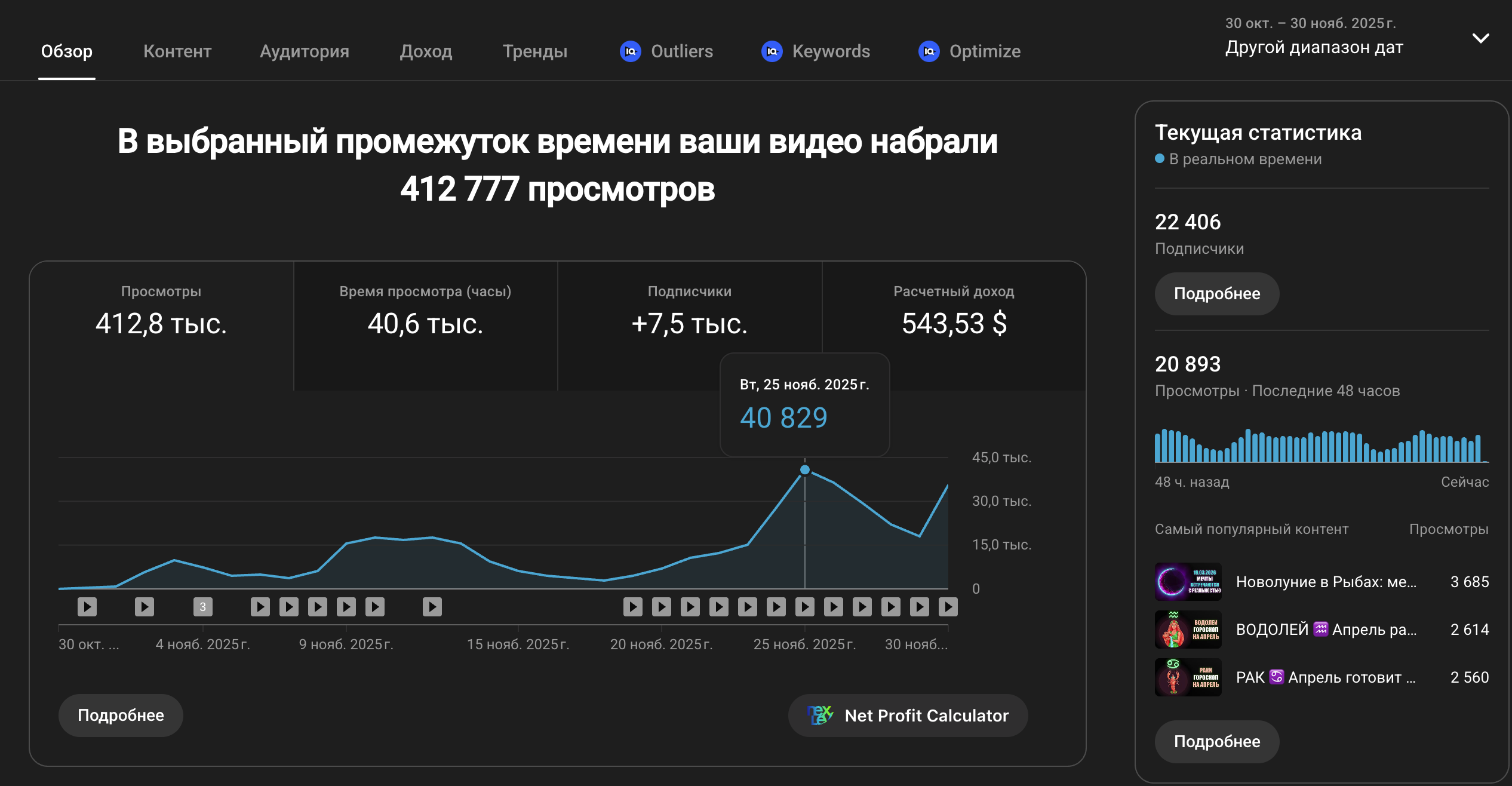Image resolution: width=1512 pixels, height=786 pixels.
Task: Open the Новолуние в Рыбах video thumbnail
Action: (x=1188, y=581)
